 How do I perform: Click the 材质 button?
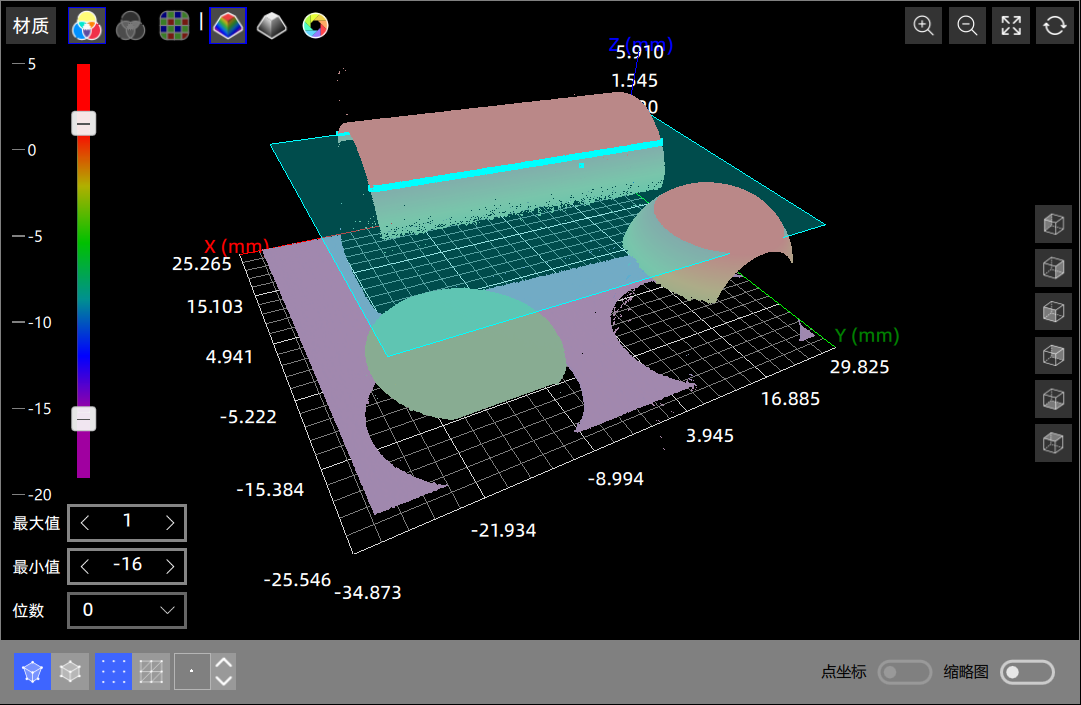point(31,26)
